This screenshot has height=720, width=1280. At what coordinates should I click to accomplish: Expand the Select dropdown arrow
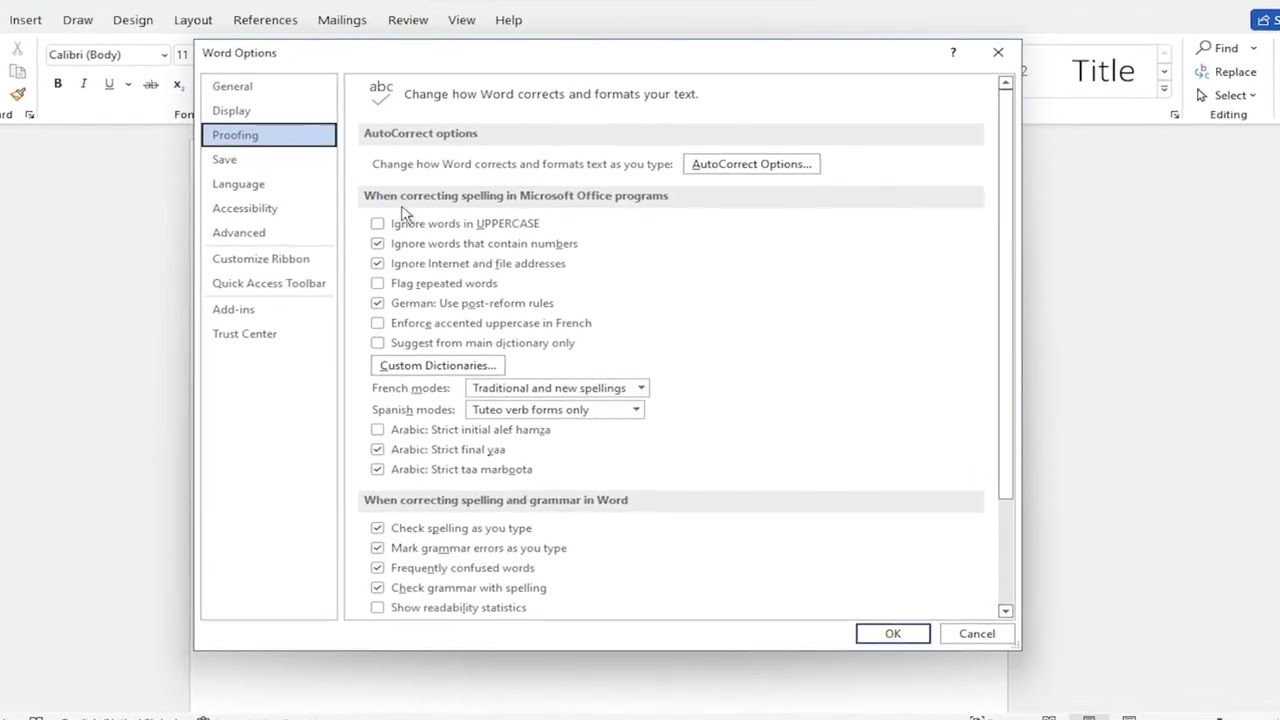(x=1252, y=95)
